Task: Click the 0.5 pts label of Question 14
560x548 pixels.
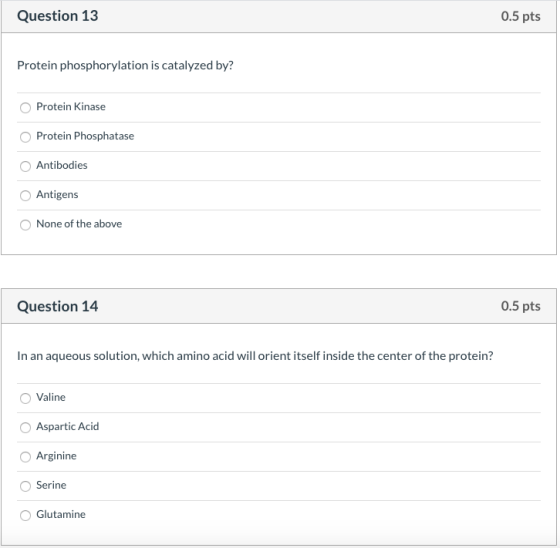Action: (x=520, y=306)
